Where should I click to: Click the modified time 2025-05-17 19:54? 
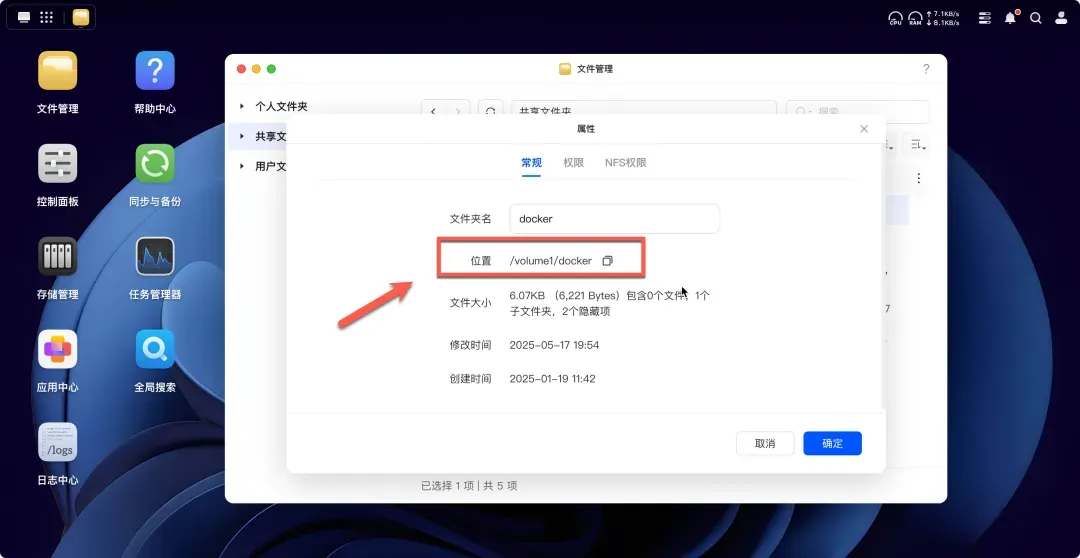[x=554, y=344]
